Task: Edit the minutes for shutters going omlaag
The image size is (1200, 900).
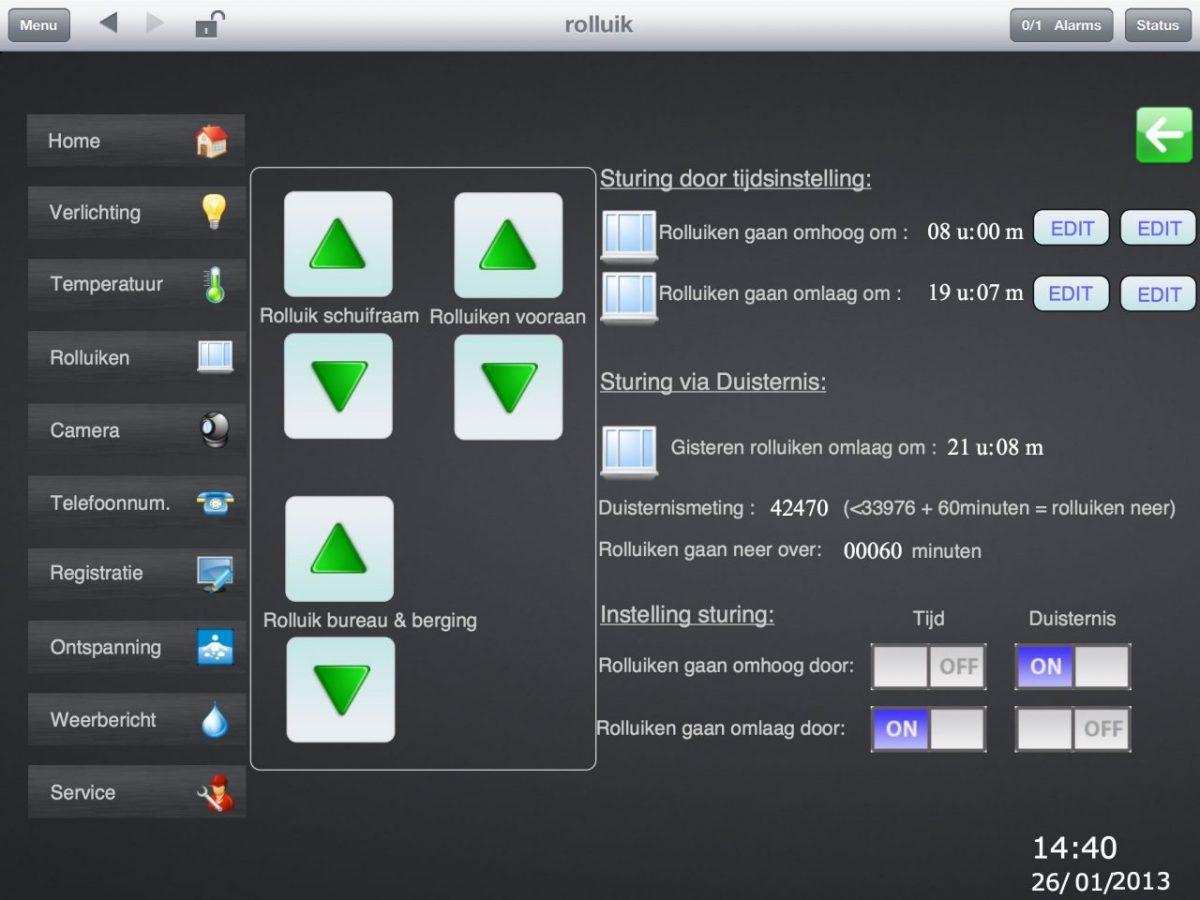Action: (x=1158, y=294)
